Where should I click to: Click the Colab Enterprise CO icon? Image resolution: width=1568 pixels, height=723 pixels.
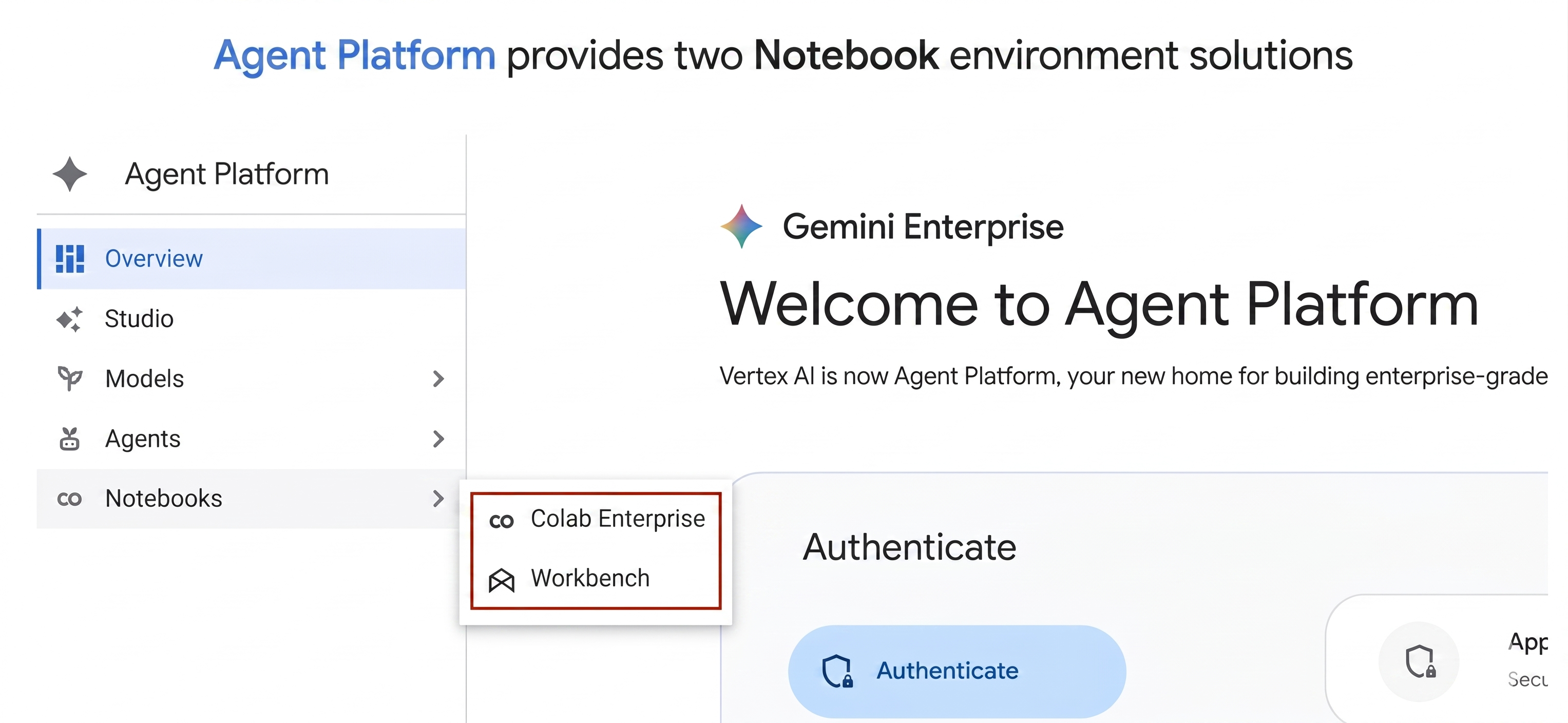(x=502, y=521)
